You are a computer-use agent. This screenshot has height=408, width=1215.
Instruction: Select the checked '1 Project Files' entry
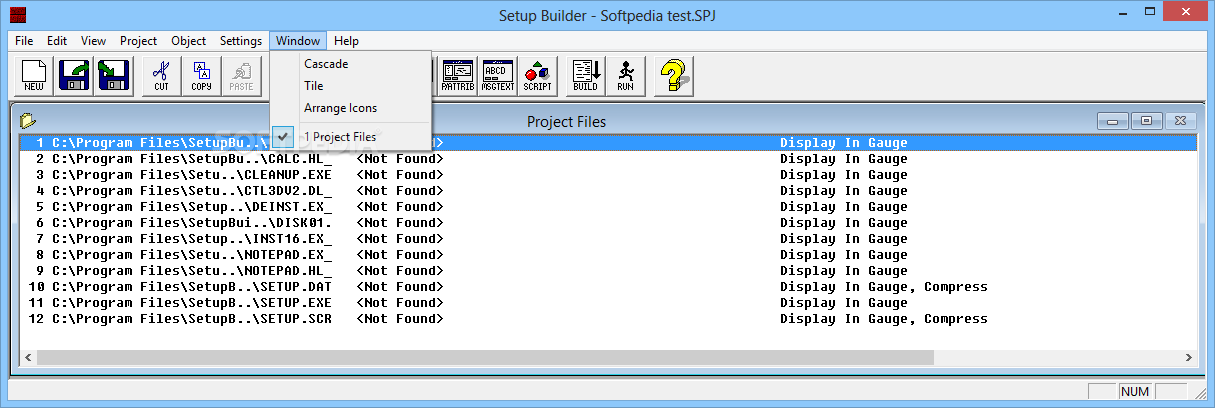[351, 136]
